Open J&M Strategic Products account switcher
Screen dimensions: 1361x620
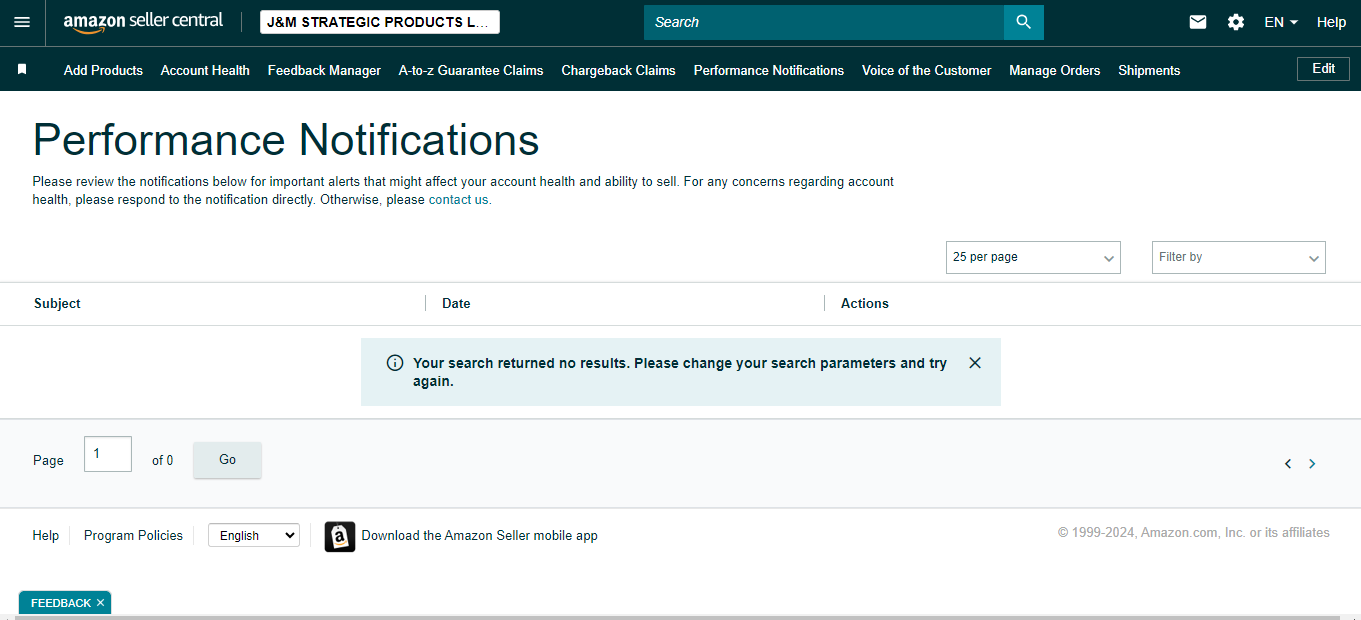point(380,22)
